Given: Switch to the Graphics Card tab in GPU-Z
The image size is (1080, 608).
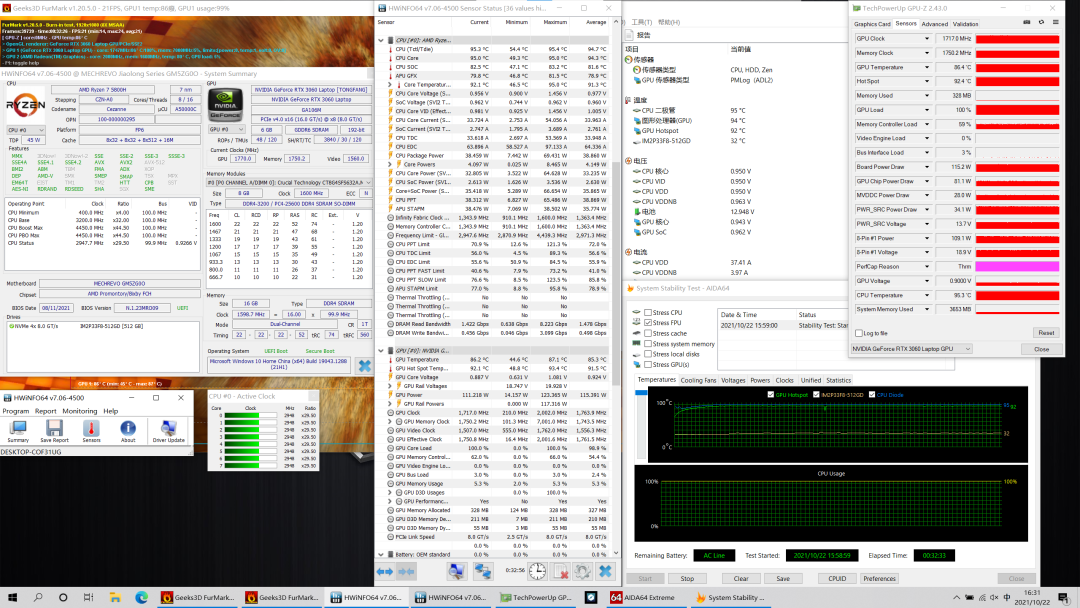Looking at the screenshot, I should point(872,24).
